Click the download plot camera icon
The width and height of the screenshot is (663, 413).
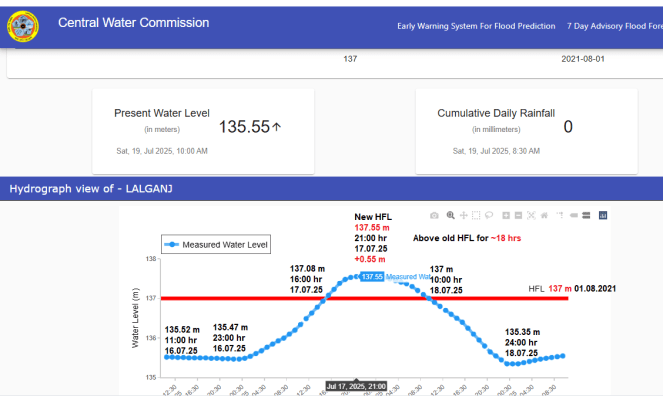pyautogui.click(x=434, y=215)
